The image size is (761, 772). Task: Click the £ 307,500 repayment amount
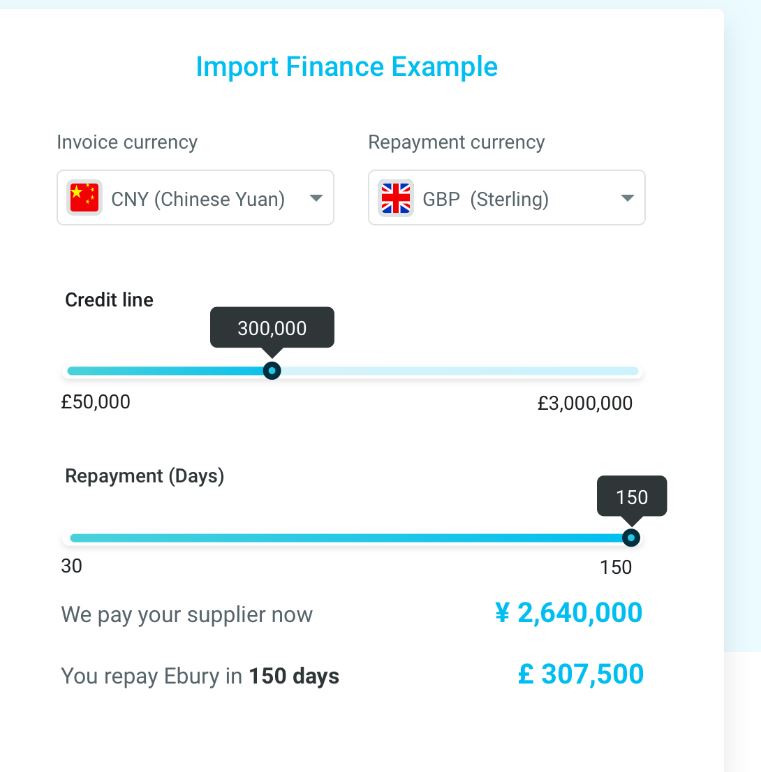[x=581, y=674]
